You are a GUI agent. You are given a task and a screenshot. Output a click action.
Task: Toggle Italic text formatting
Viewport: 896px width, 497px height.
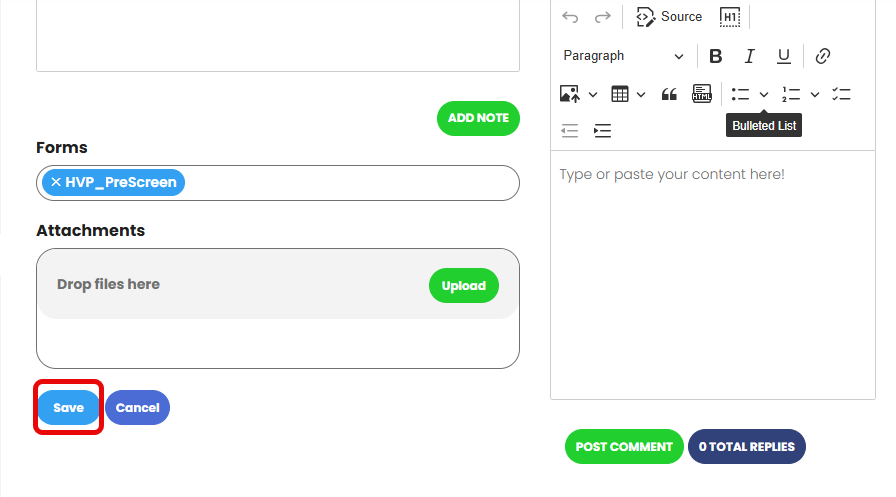[x=749, y=56]
